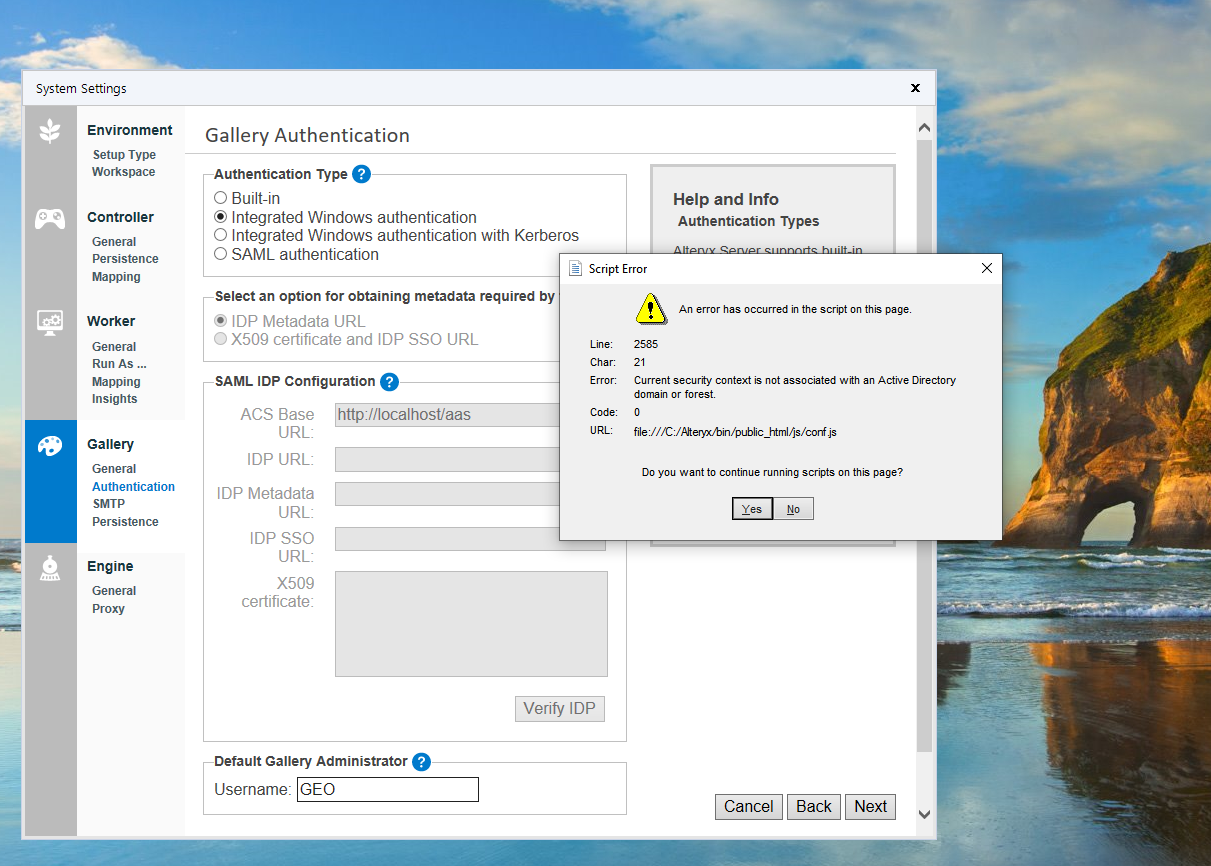Select the Worker monitor icon
The width and height of the screenshot is (1211, 866).
tap(50, 322)
